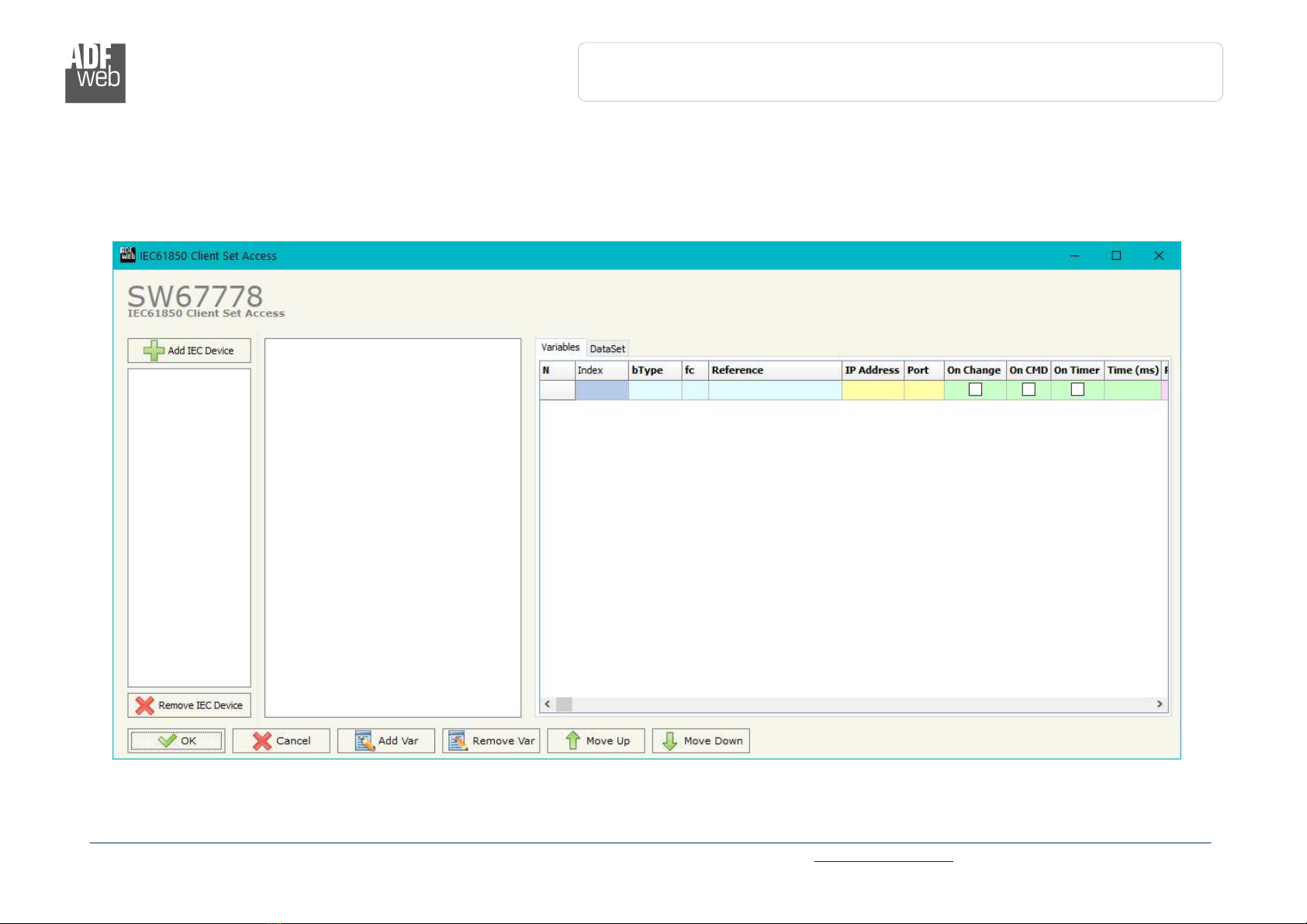Maximize the IEC61850 Client Set Access window
Screen dimensions: 1307x924
(1116, 256)
